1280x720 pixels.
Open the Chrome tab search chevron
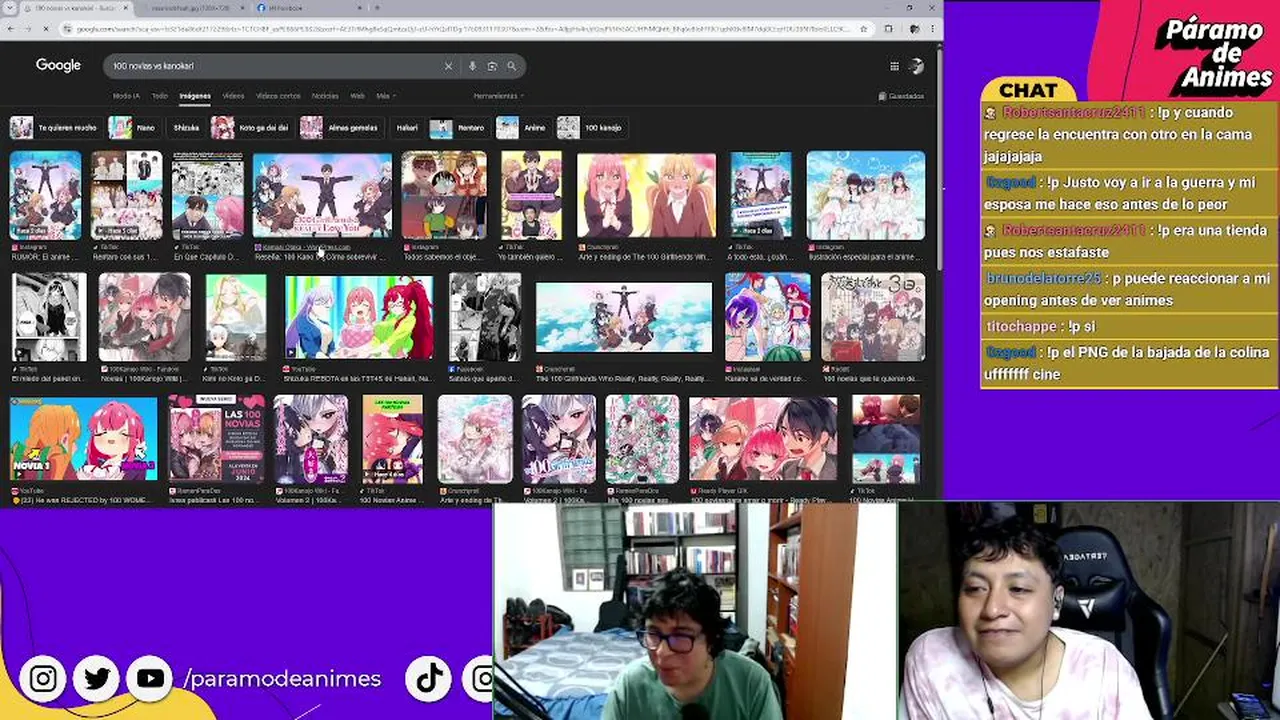coord(12,8)
